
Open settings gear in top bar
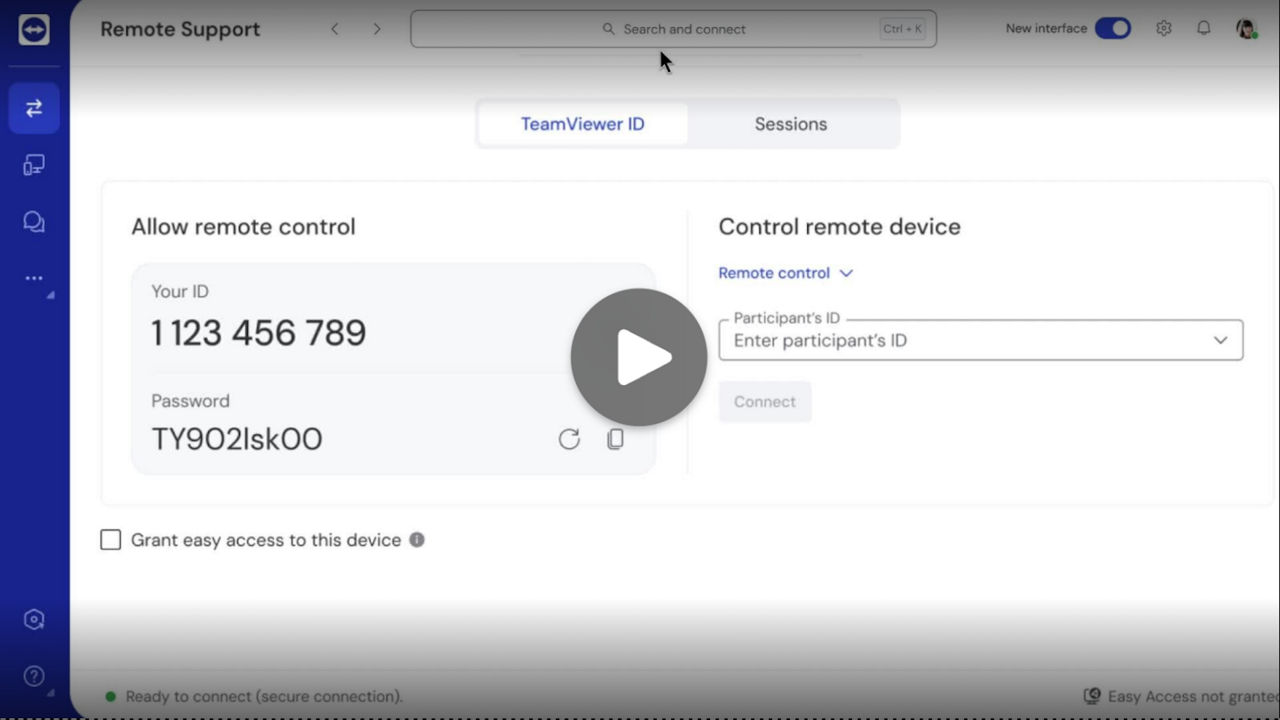(x=1164, y=29)
